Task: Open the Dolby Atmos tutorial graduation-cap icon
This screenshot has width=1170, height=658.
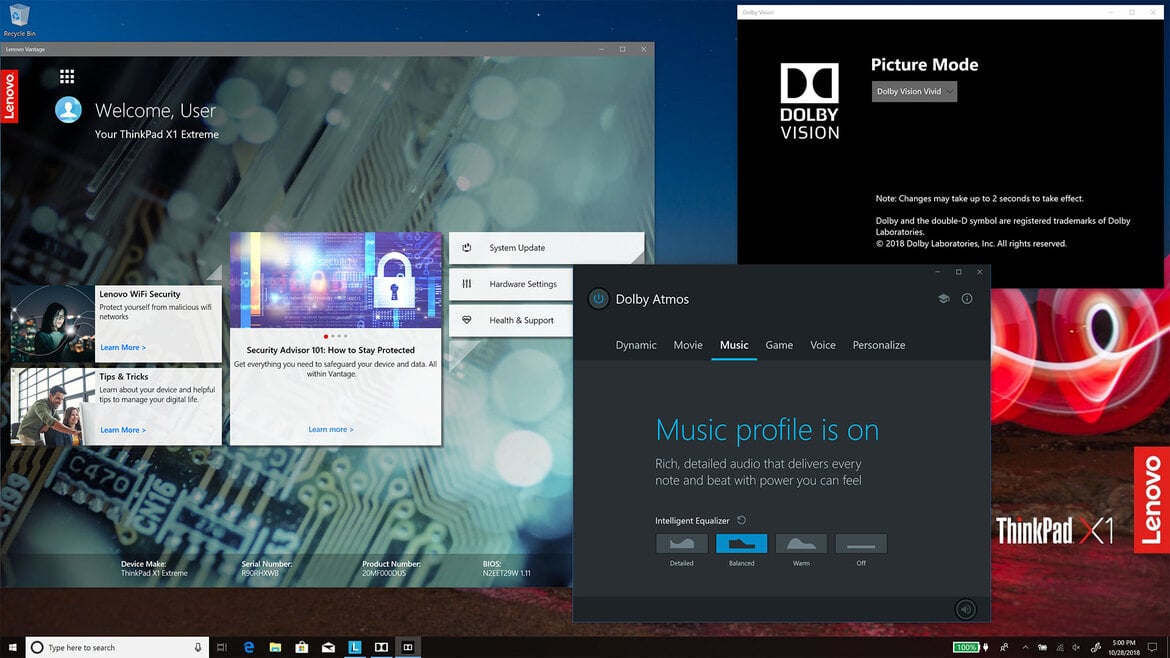Action: 943,298
